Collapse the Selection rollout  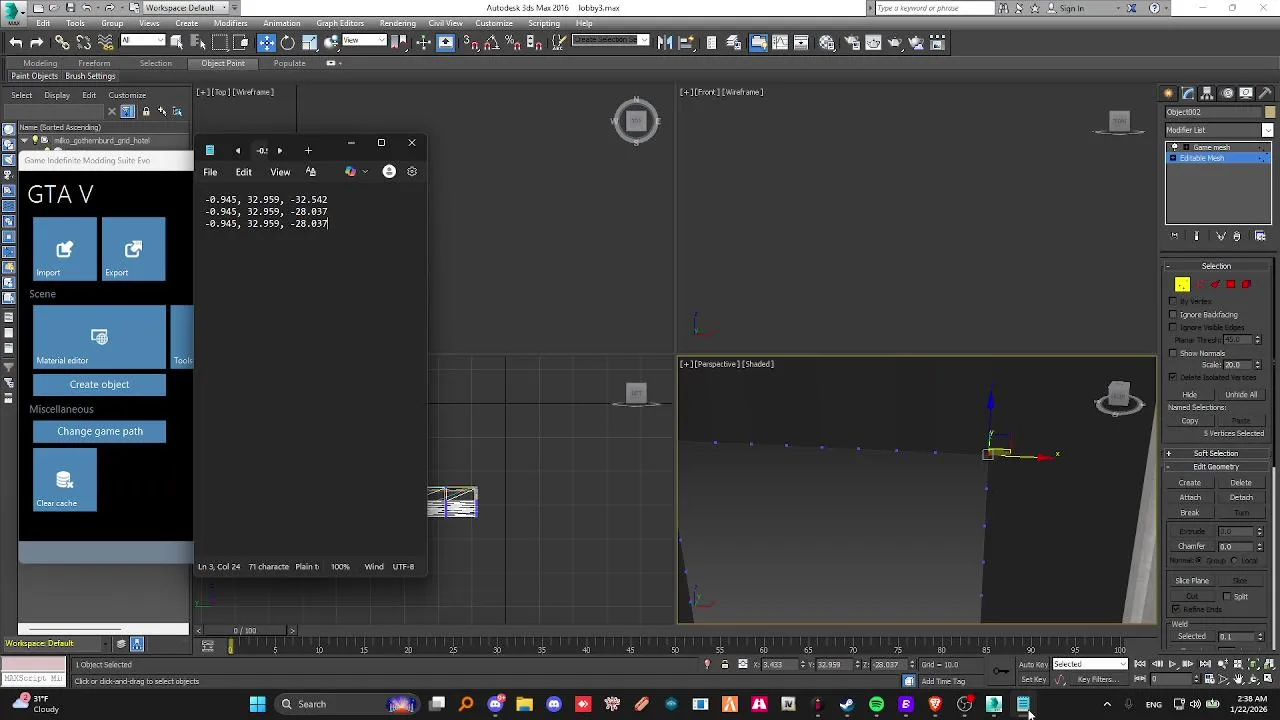1216,266
